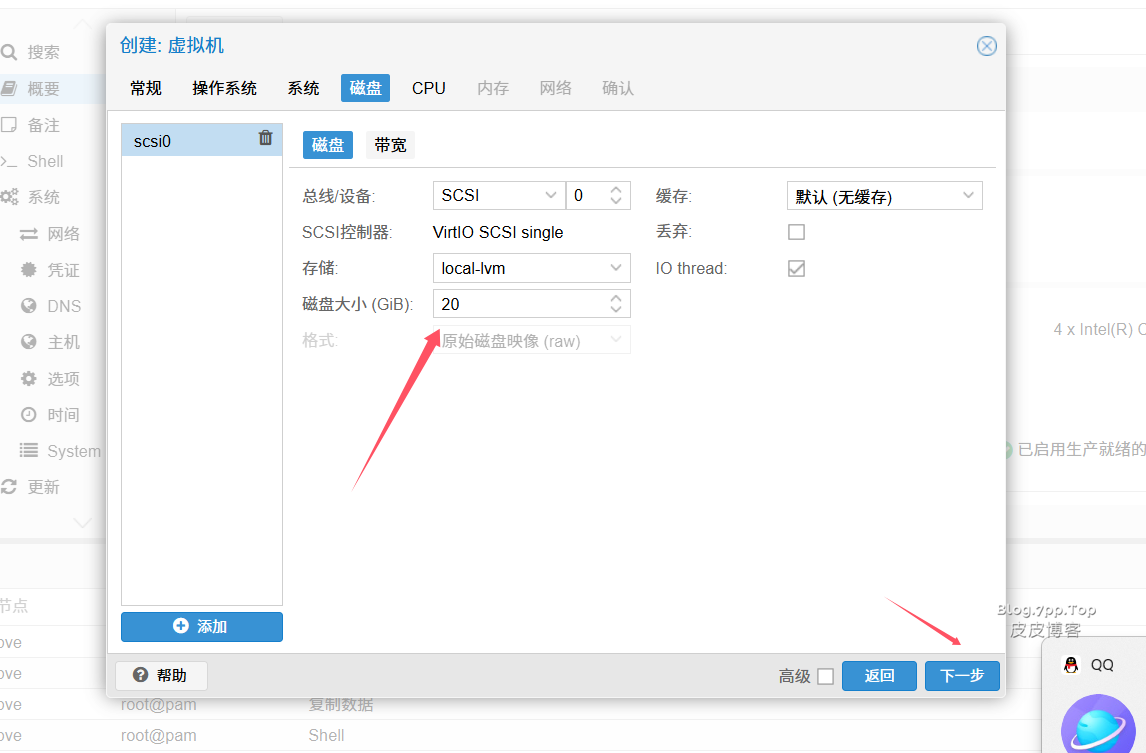Click the QQ penguin icon
The height and width of the screenshot is (753, 1146).
1071,665
